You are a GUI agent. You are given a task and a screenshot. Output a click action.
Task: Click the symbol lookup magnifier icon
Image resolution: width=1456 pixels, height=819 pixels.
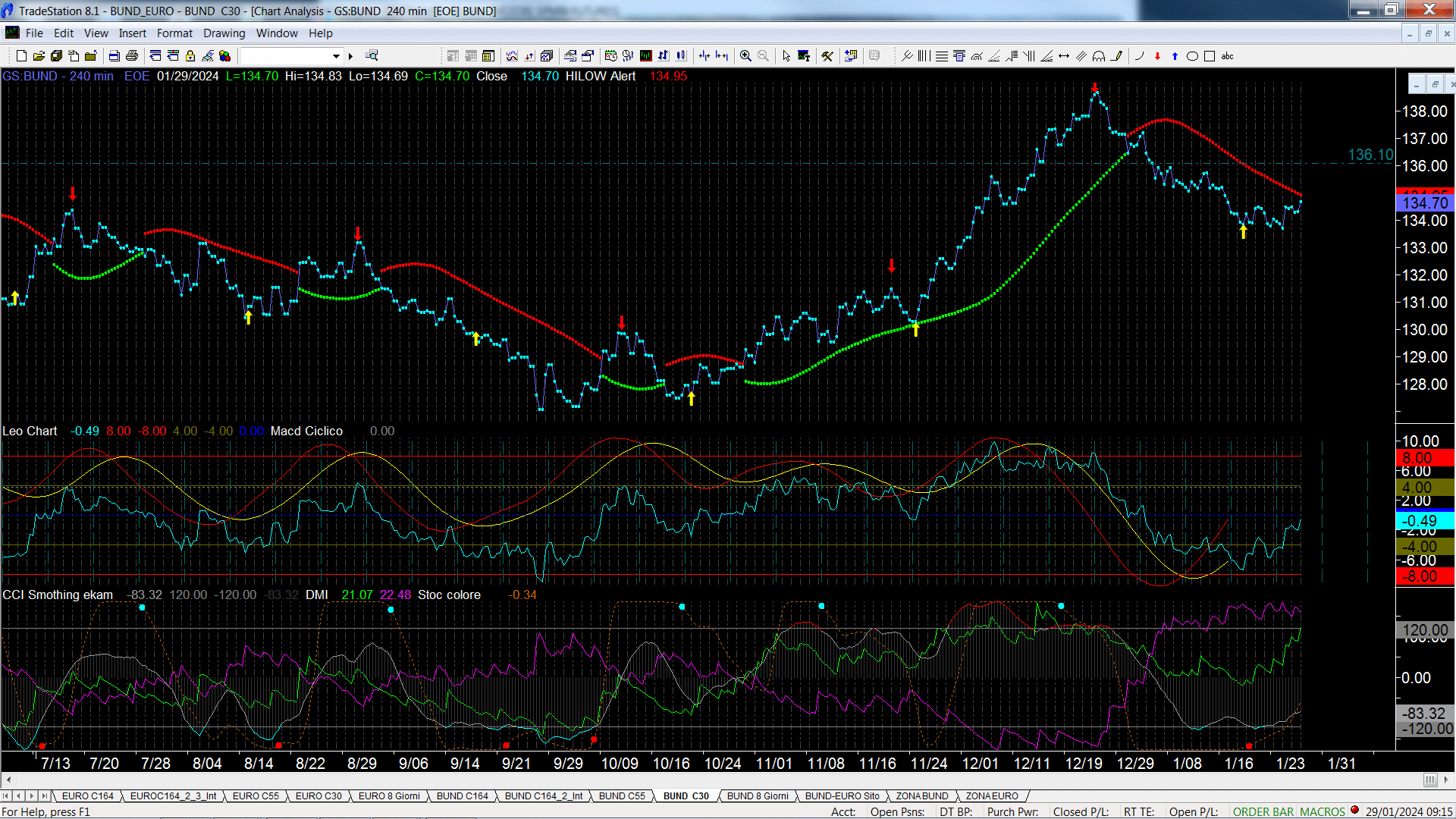(372, 55)
